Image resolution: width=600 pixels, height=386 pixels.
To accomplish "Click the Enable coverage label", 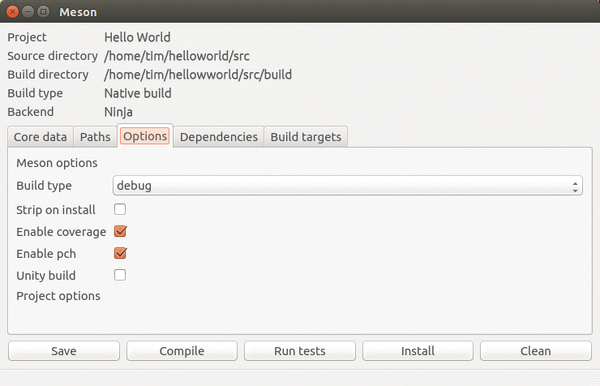I will point(61,231).
